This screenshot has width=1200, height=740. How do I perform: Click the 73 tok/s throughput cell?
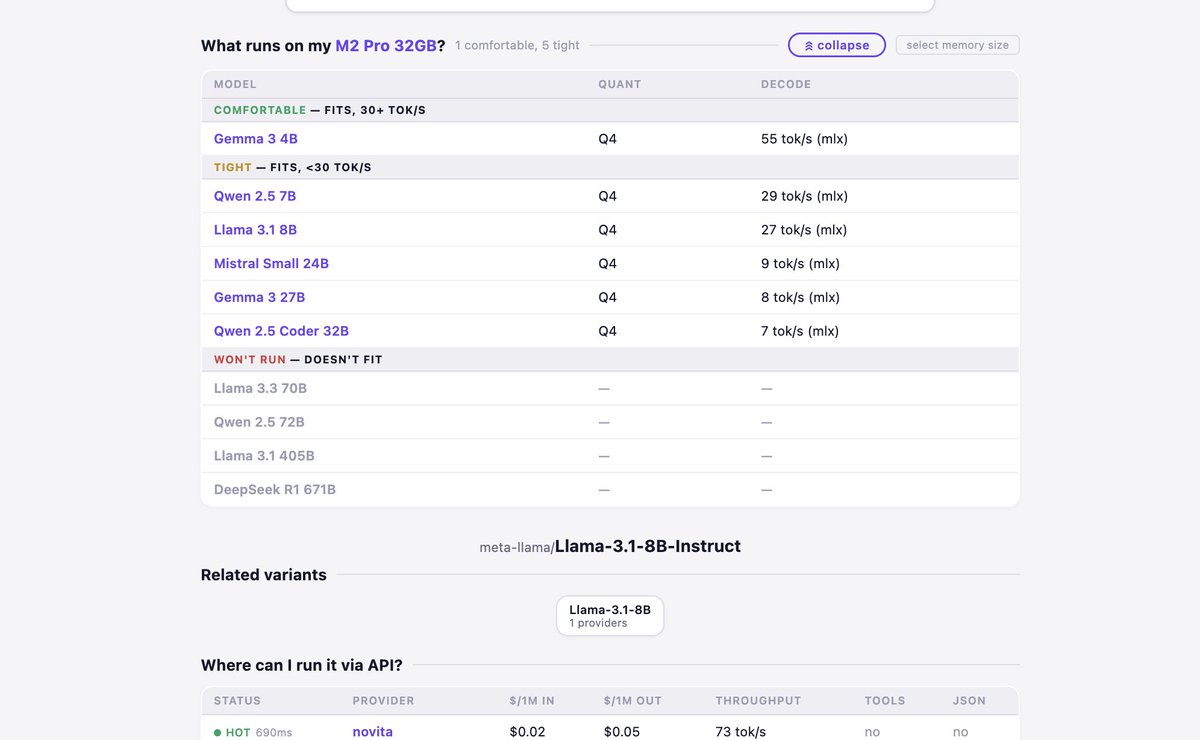(741, 732)
